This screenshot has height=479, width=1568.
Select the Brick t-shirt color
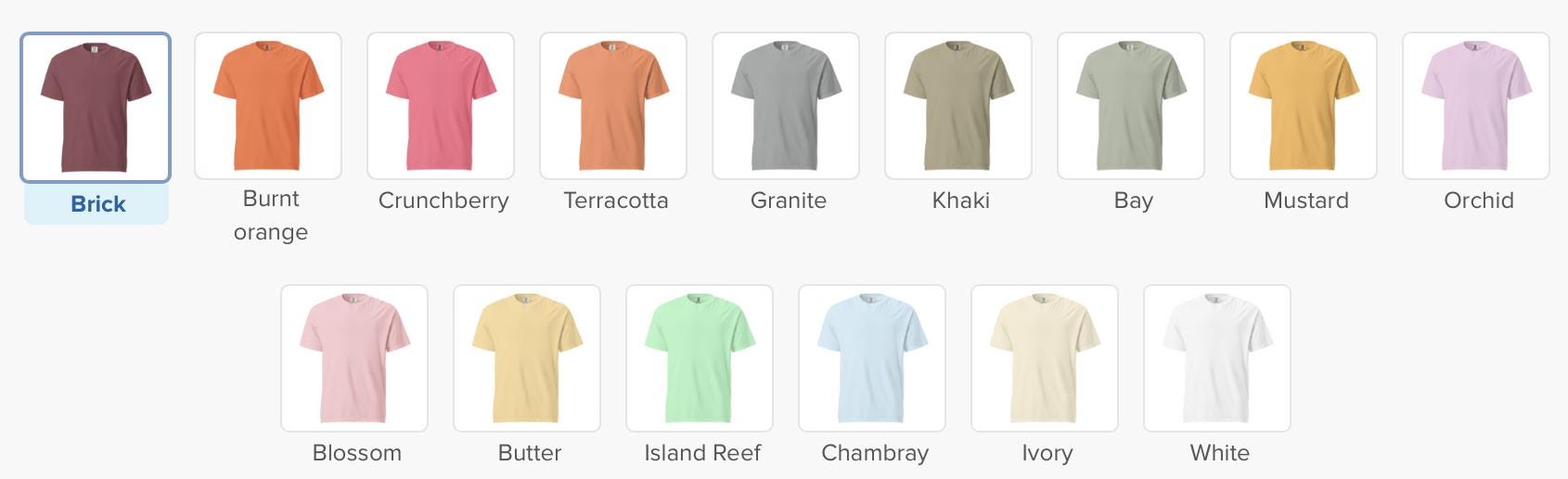96,108
